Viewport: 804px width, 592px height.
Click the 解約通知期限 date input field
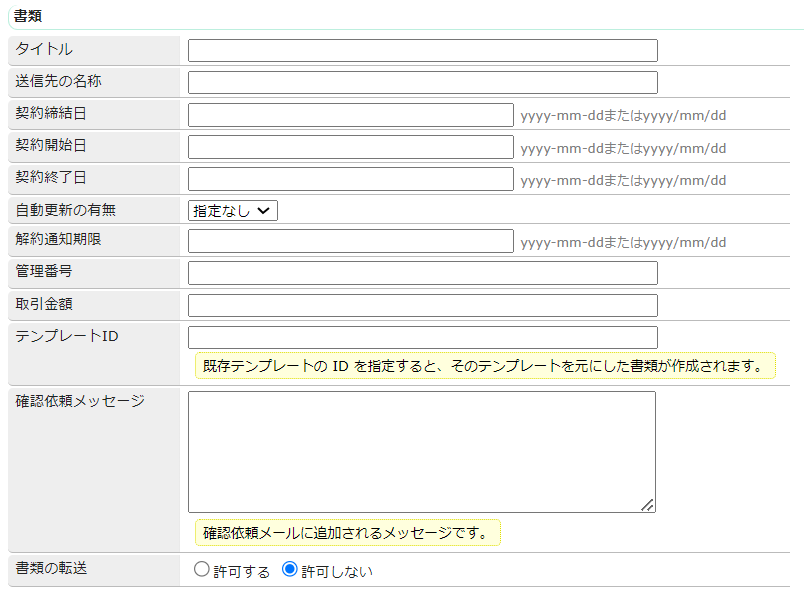(350, 241)
